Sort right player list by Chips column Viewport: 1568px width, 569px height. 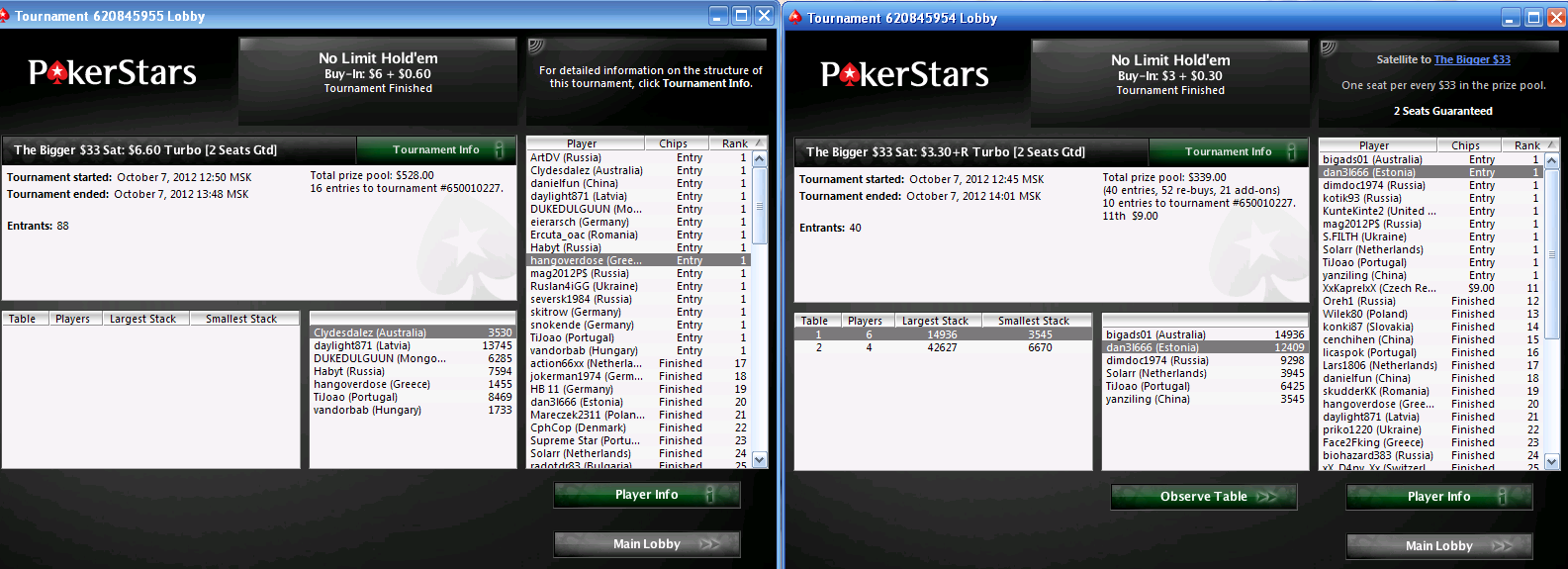1466,145
